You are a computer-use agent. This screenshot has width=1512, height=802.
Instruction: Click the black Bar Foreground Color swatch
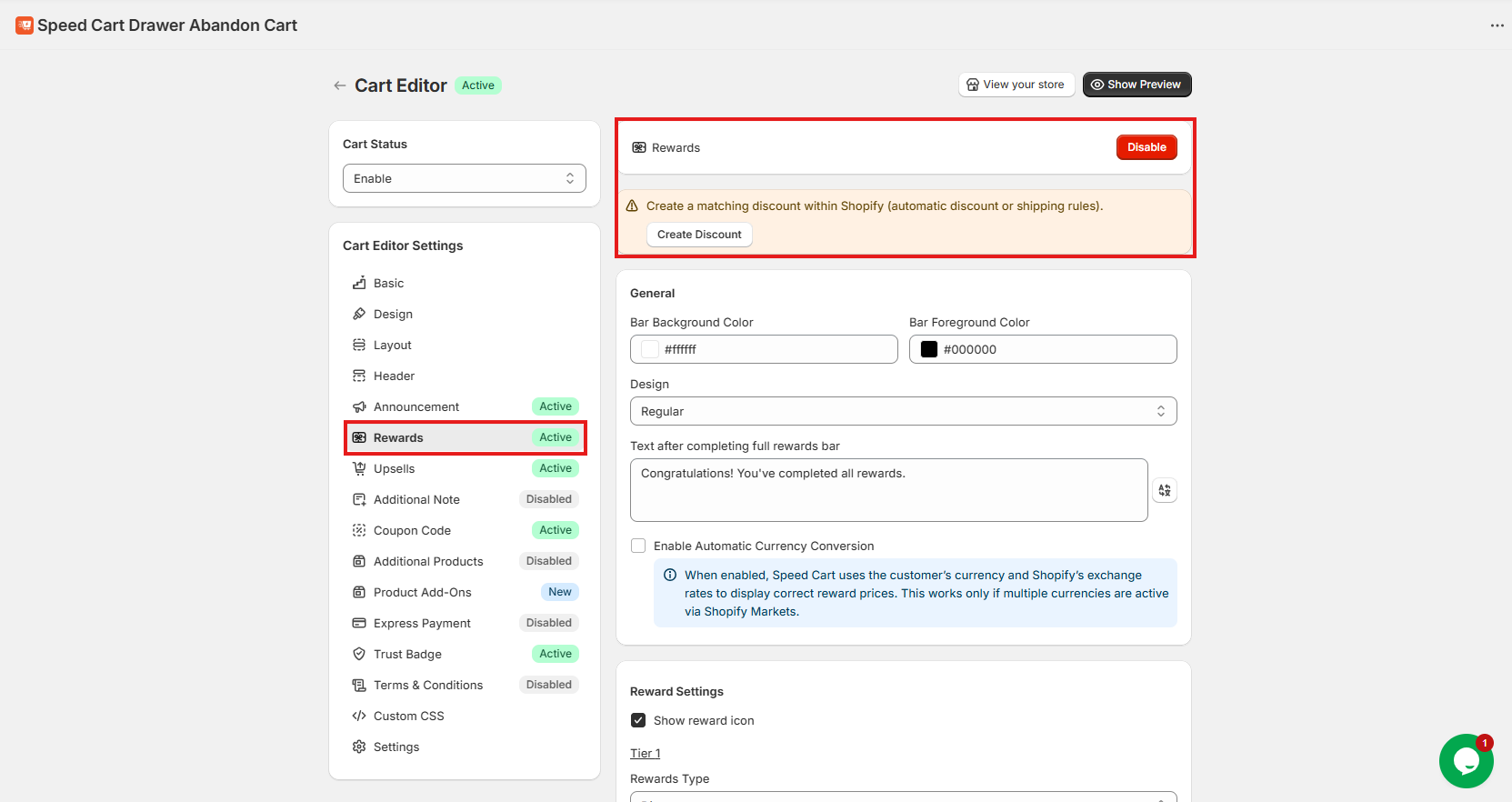[x=928, y=349]
